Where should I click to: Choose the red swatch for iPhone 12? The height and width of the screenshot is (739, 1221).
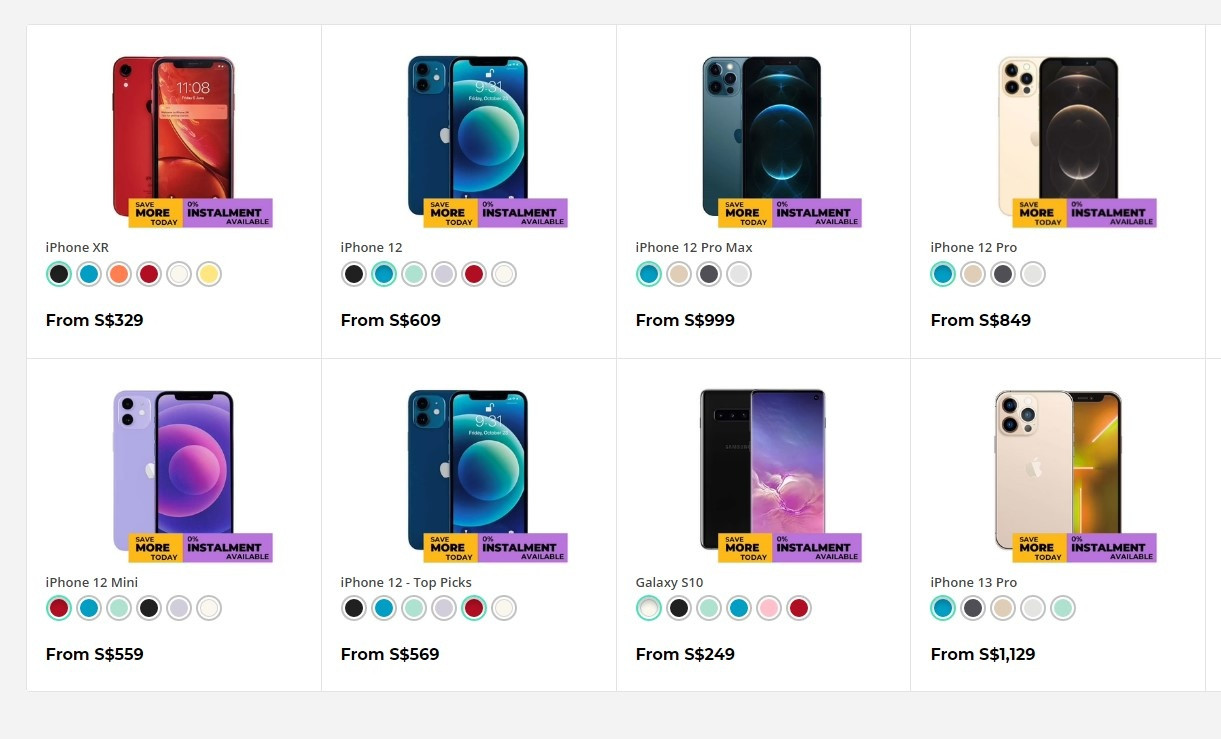[474, 274]
